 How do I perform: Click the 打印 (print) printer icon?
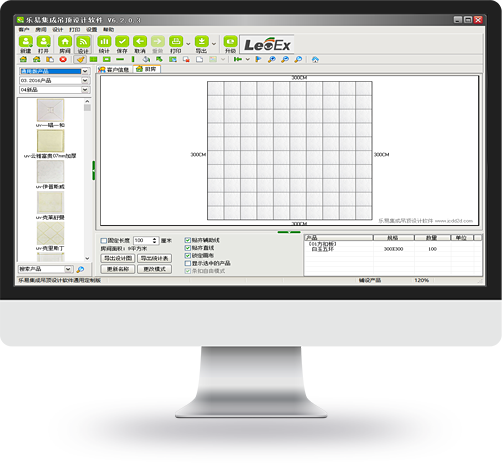coord(176,44)
